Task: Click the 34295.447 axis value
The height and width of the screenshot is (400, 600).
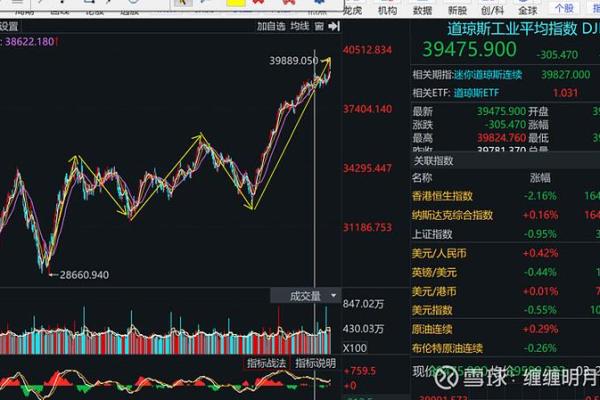Action: [x=367, y=168]
